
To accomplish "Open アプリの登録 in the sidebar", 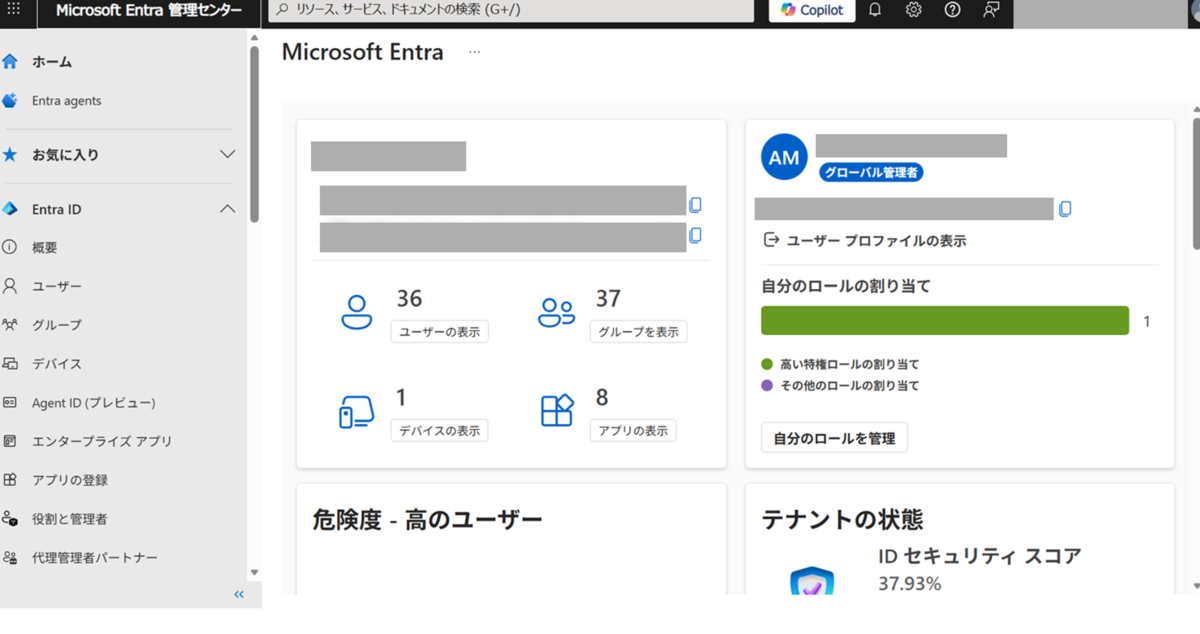I will pos(70,480).
